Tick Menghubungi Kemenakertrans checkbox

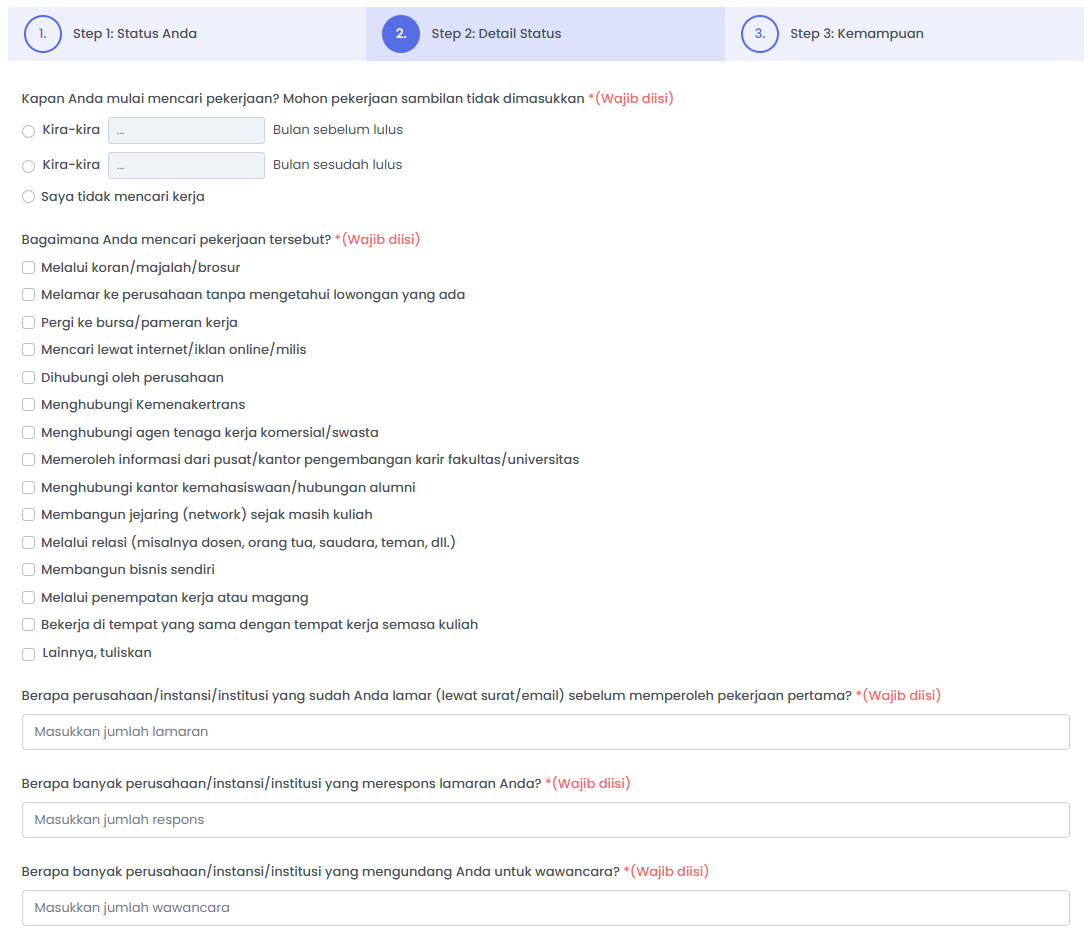(29, 405)
